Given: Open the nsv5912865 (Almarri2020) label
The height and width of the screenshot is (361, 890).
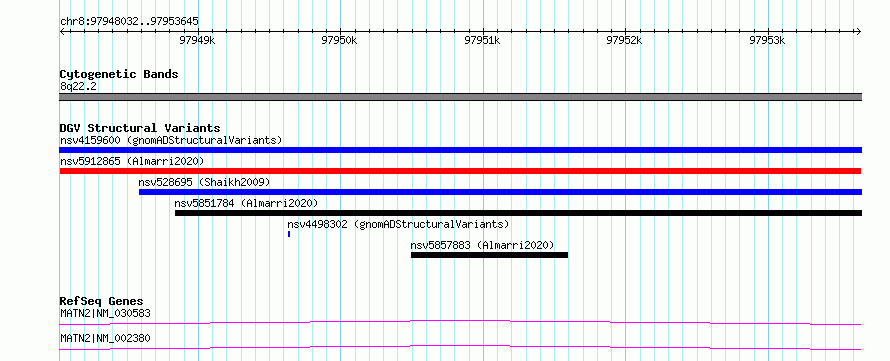Looking at the screenshot, I should [x=132, y=161].
